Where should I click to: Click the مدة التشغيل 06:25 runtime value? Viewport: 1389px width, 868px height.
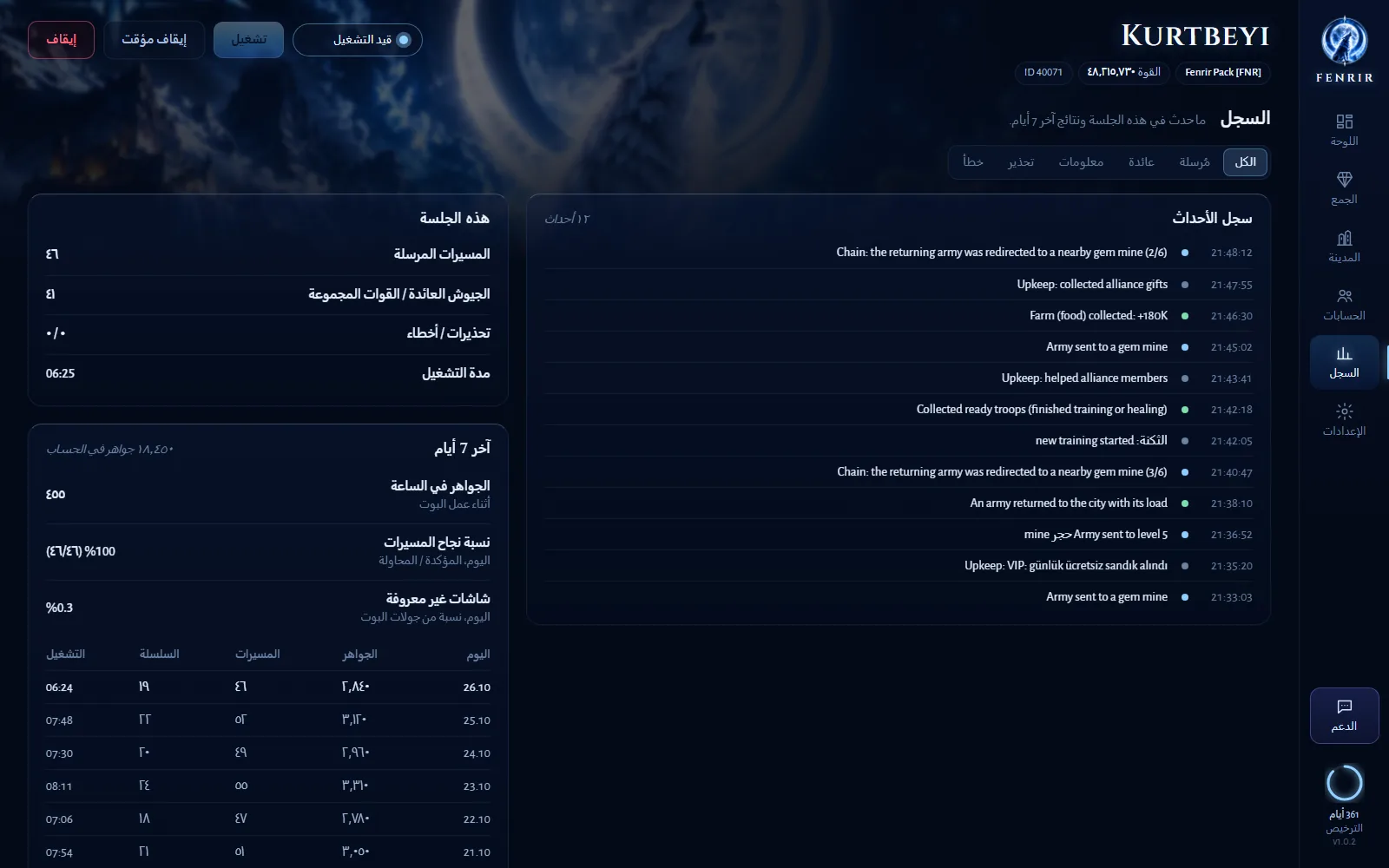point(60,373)
